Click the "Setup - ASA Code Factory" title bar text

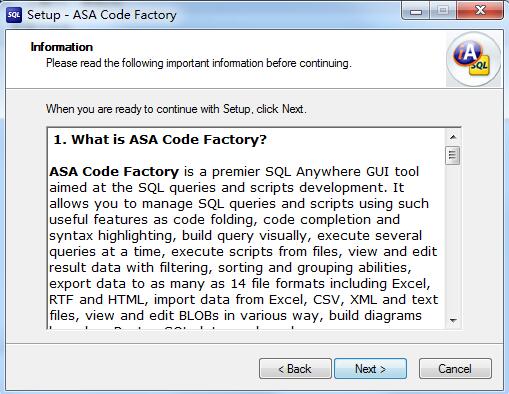point(102,15)
